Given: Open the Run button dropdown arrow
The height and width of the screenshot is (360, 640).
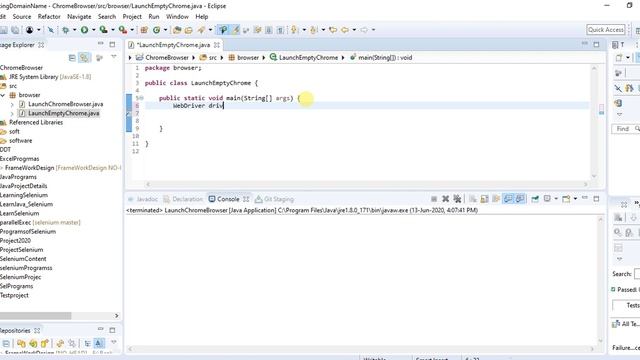Looking at the screenshot, I should point(93,30).
